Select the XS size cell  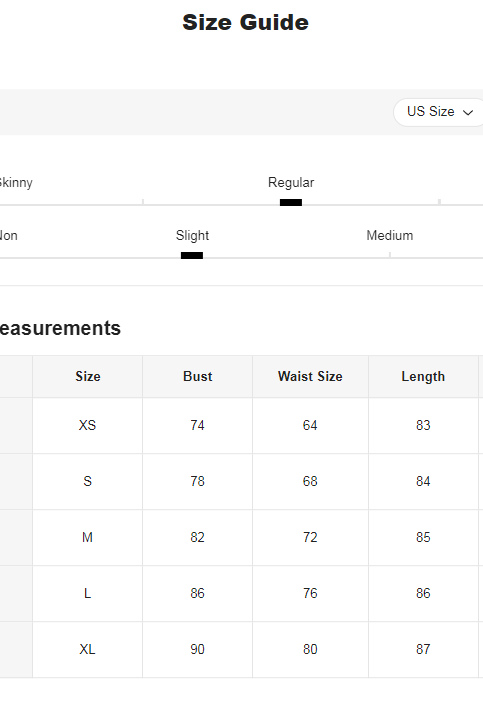(x=87, y=425)
